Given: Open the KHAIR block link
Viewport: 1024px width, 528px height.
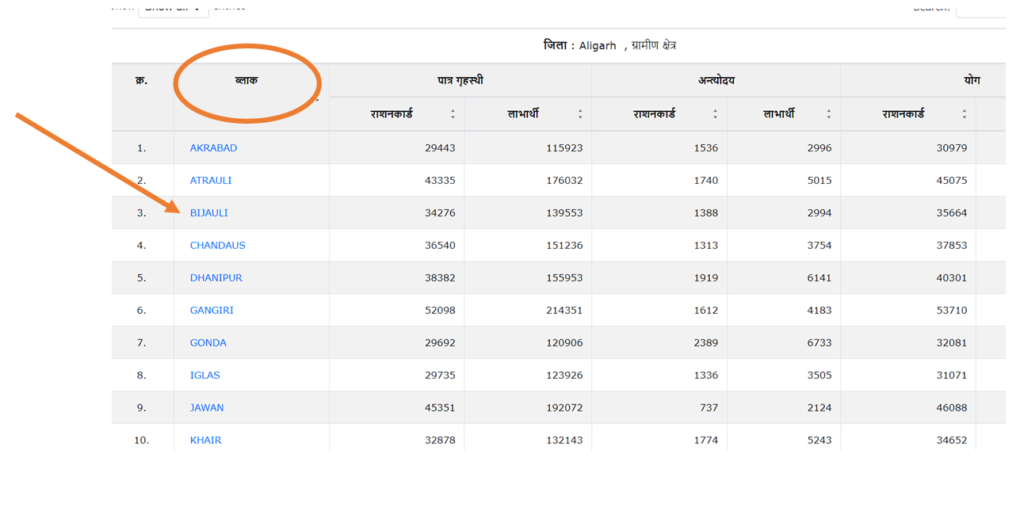Looking at the screenshot, I should [x=206, y=440].
